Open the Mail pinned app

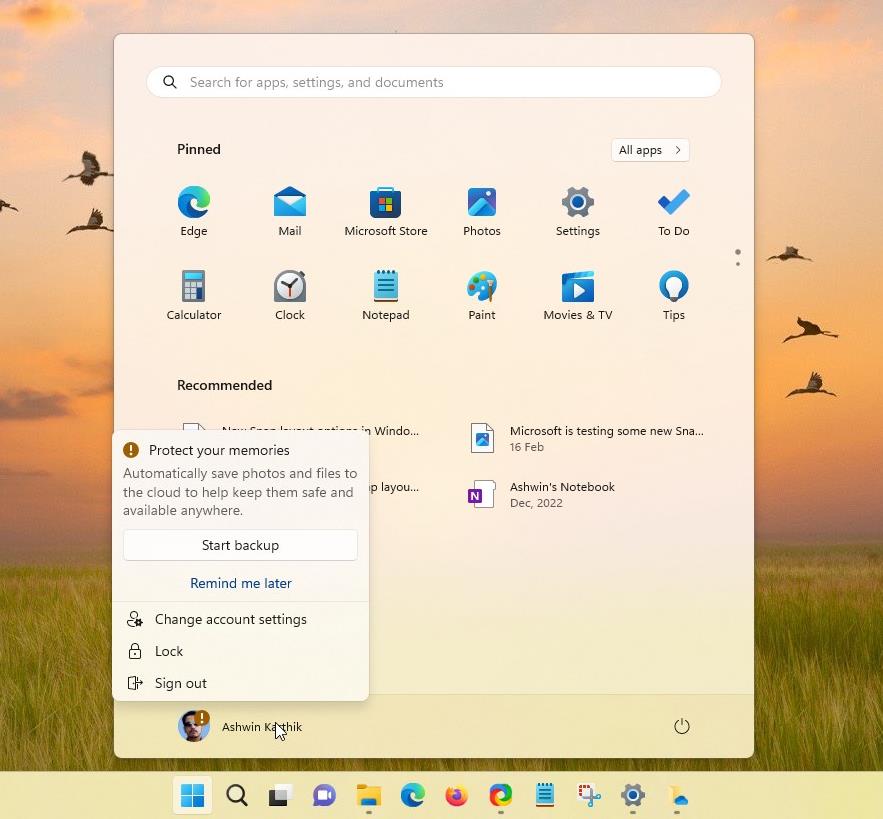pos(289,211)
